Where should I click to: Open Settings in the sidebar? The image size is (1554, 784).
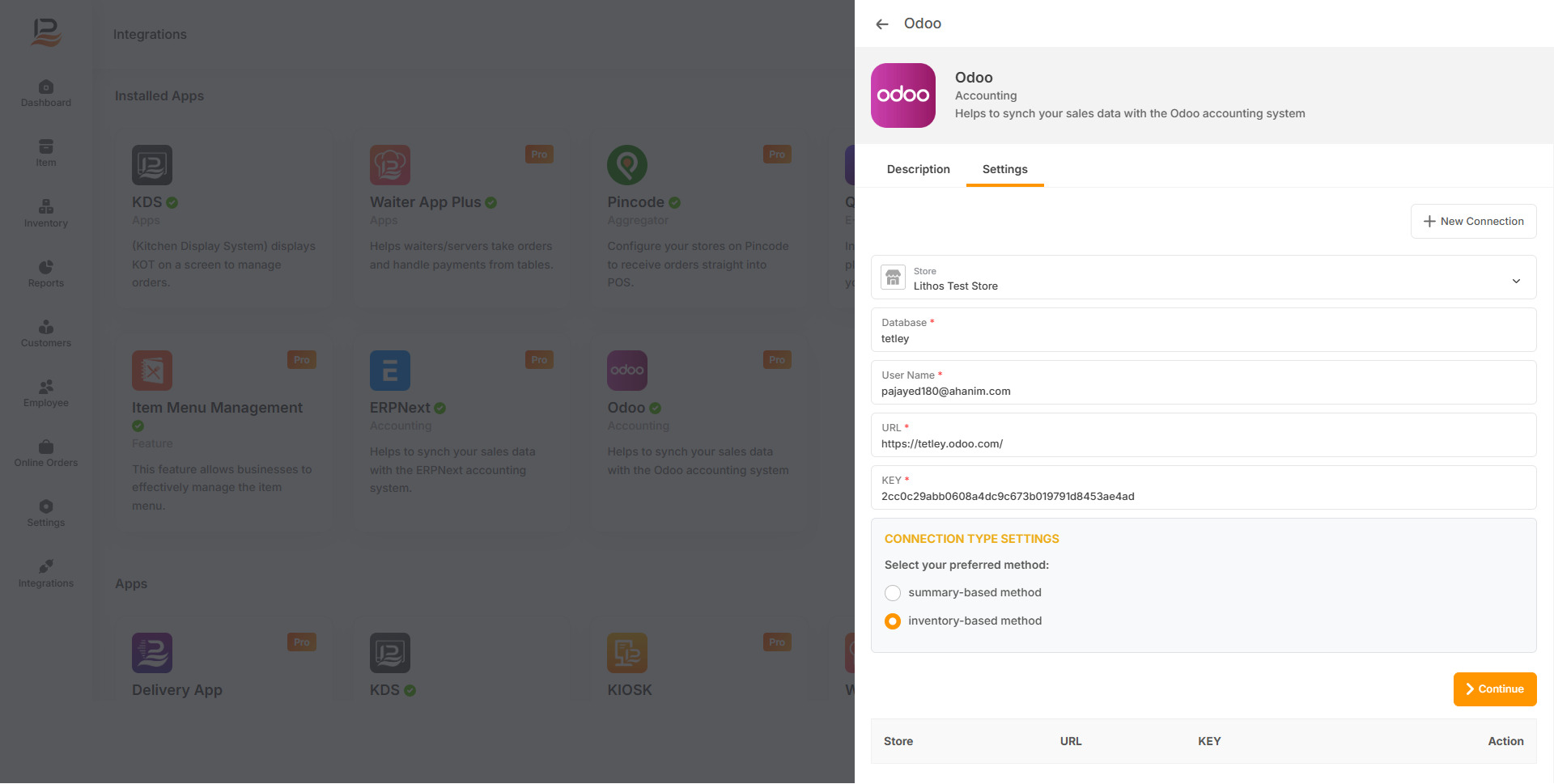[x=46, y=514]
